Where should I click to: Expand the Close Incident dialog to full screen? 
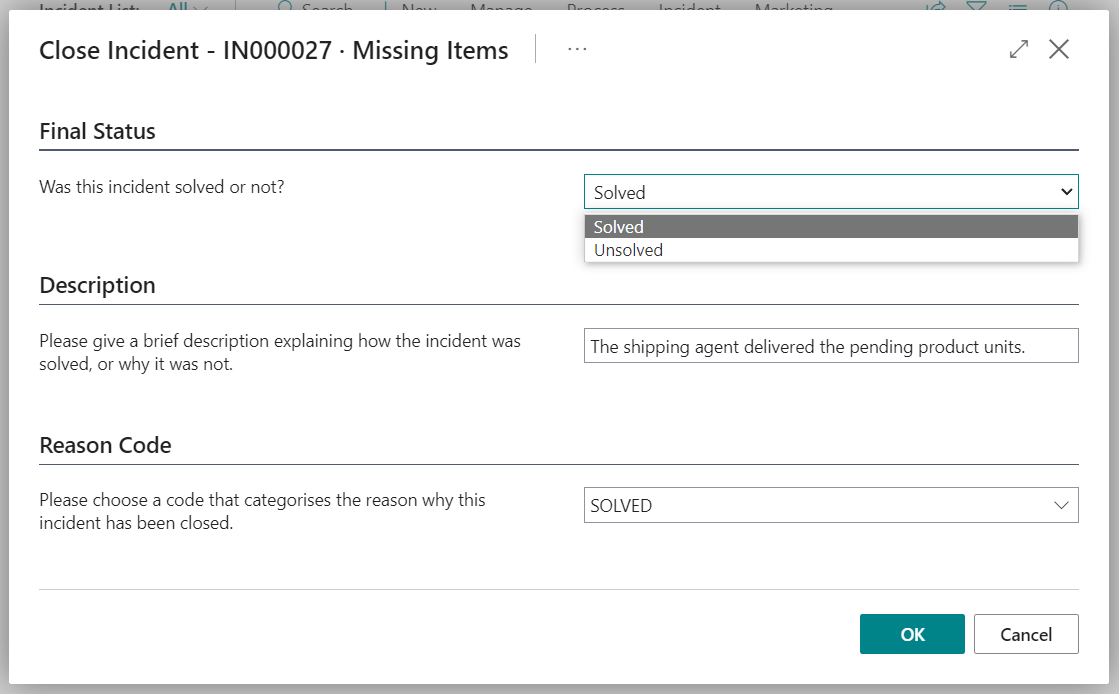pyautogui.click(x=1018, y=48)
